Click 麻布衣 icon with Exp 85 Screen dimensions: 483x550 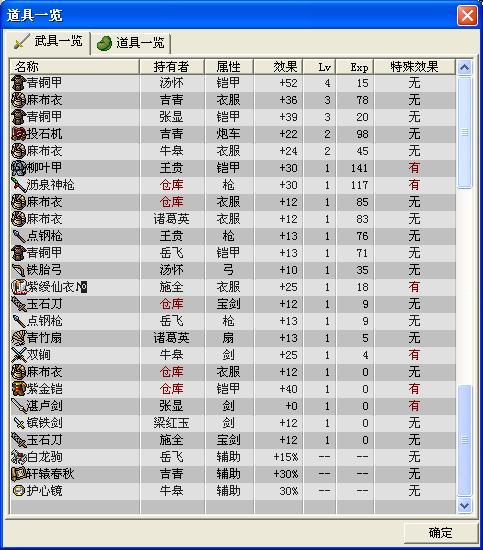pyautogui.click(x=19, y=202)
